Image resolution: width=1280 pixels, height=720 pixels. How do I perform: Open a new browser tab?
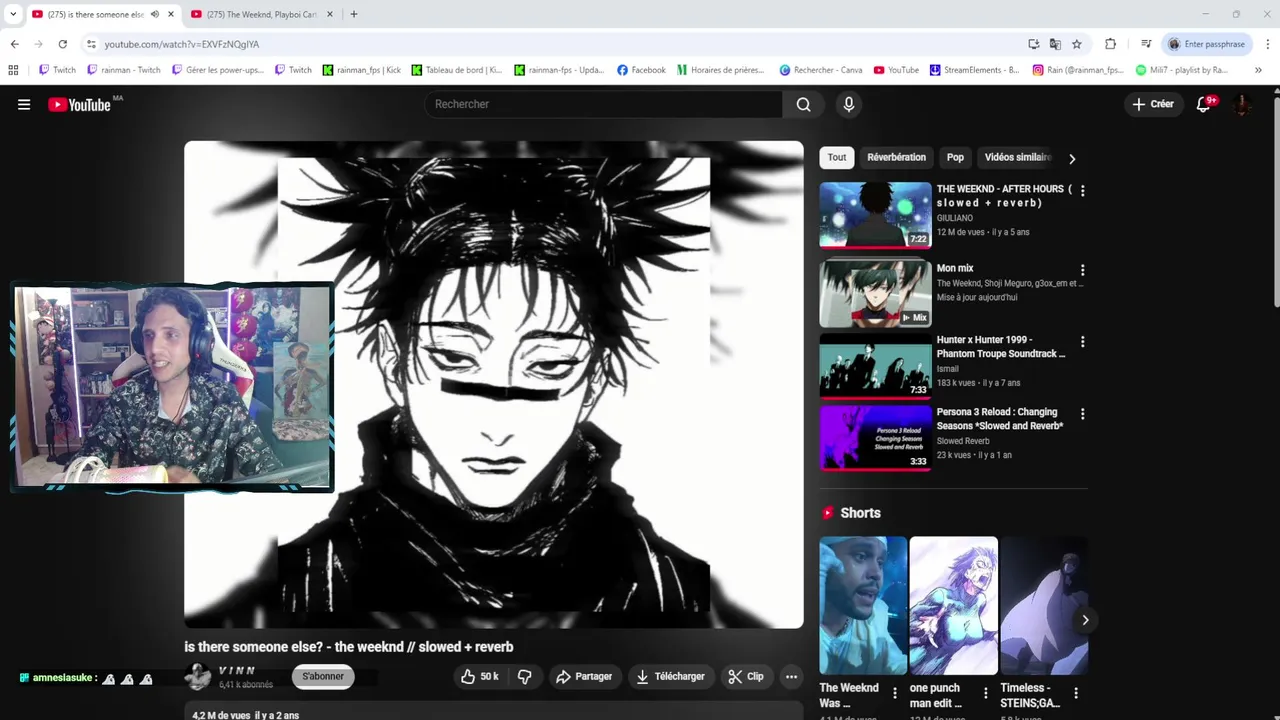(353, 14)
